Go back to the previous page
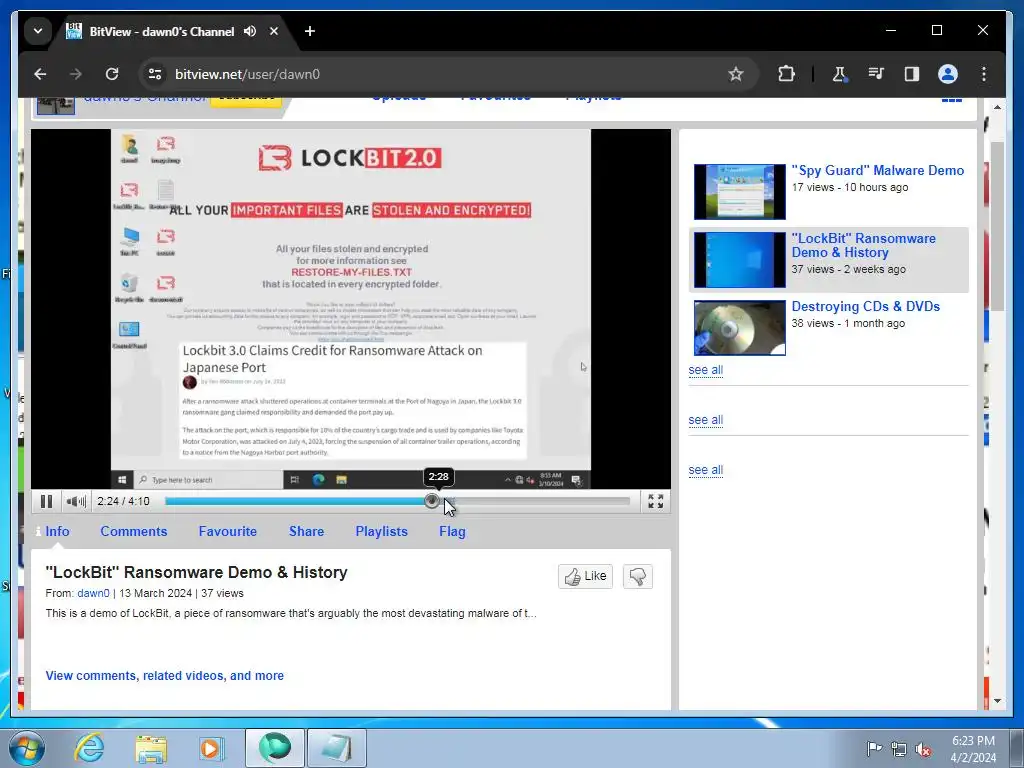The width and height of the screenshot is (1024, 768). click(40, 74)
